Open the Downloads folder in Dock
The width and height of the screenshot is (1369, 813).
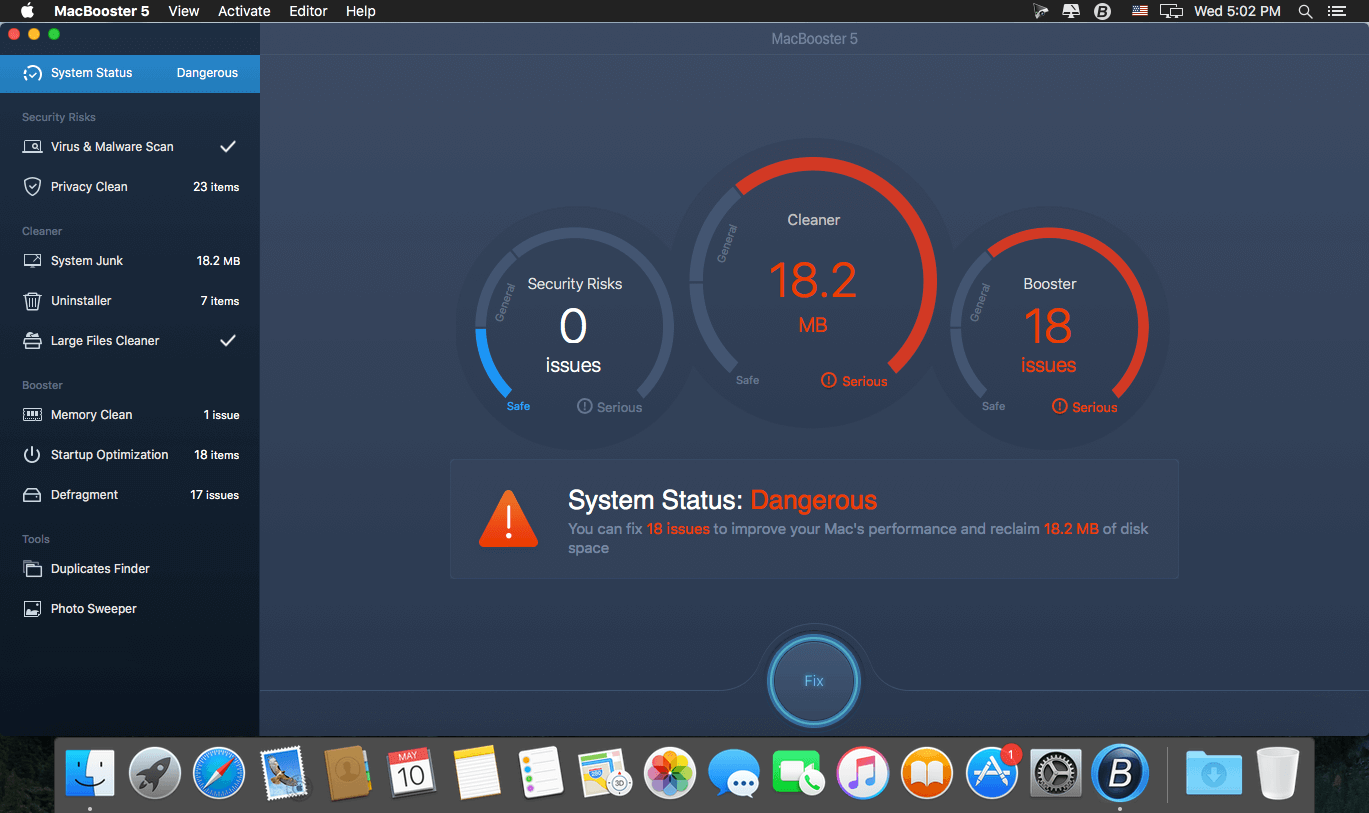(x=1214, y=773)
